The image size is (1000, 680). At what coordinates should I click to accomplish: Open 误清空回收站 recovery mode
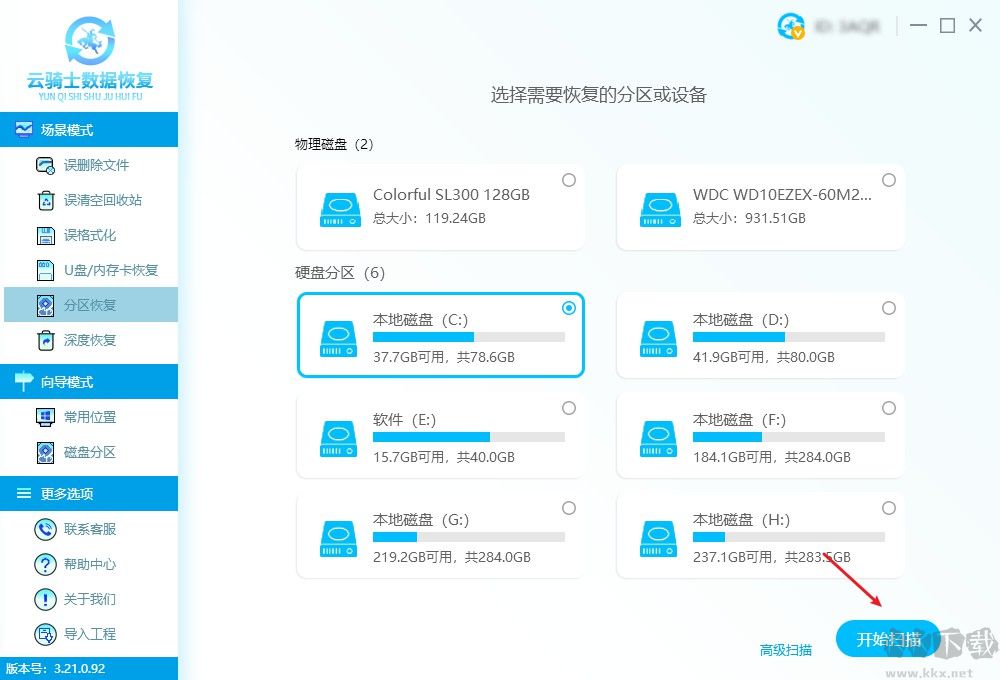coord(44,200)
